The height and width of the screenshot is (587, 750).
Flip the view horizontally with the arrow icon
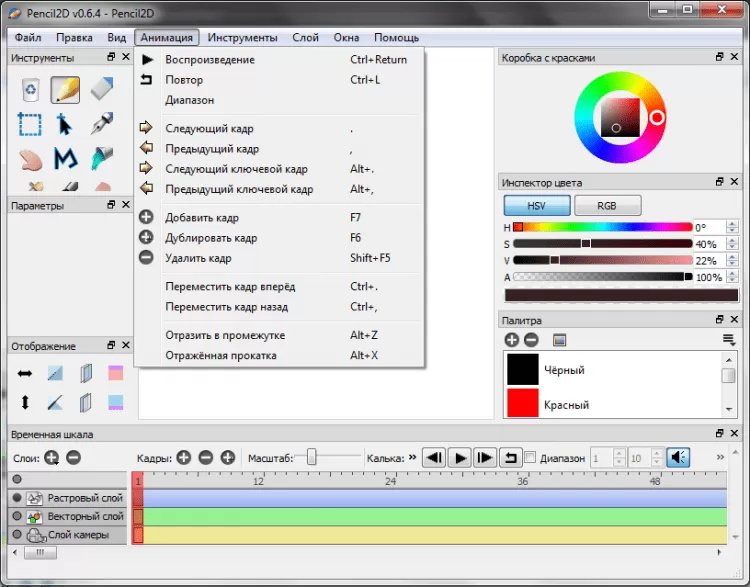point(25,373)
